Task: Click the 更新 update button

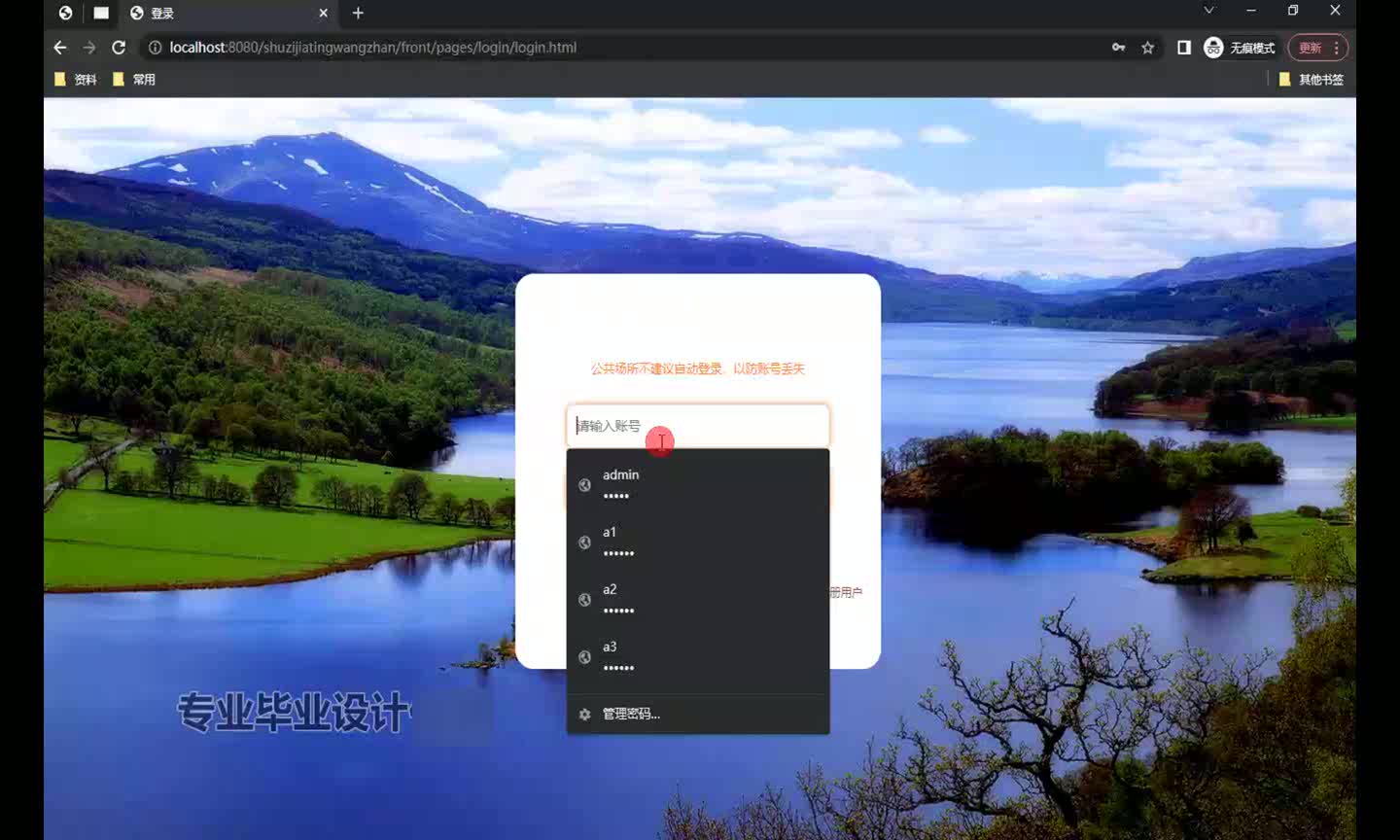Action: click(x=1317, y=48)
